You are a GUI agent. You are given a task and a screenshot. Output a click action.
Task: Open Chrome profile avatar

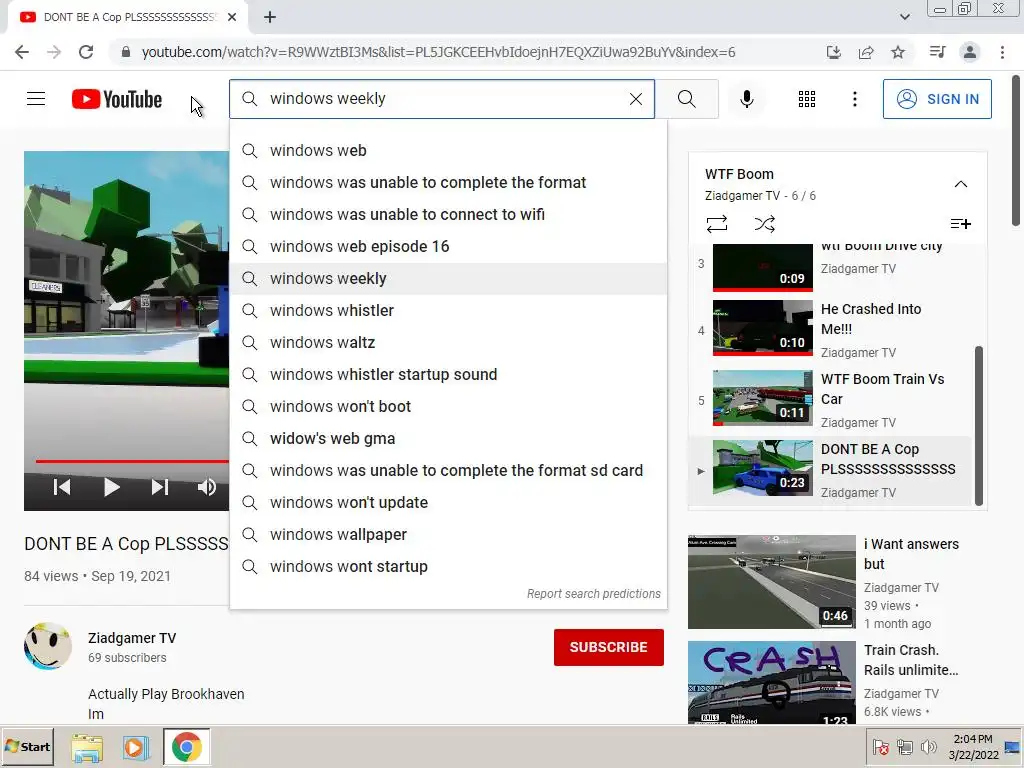970,52
